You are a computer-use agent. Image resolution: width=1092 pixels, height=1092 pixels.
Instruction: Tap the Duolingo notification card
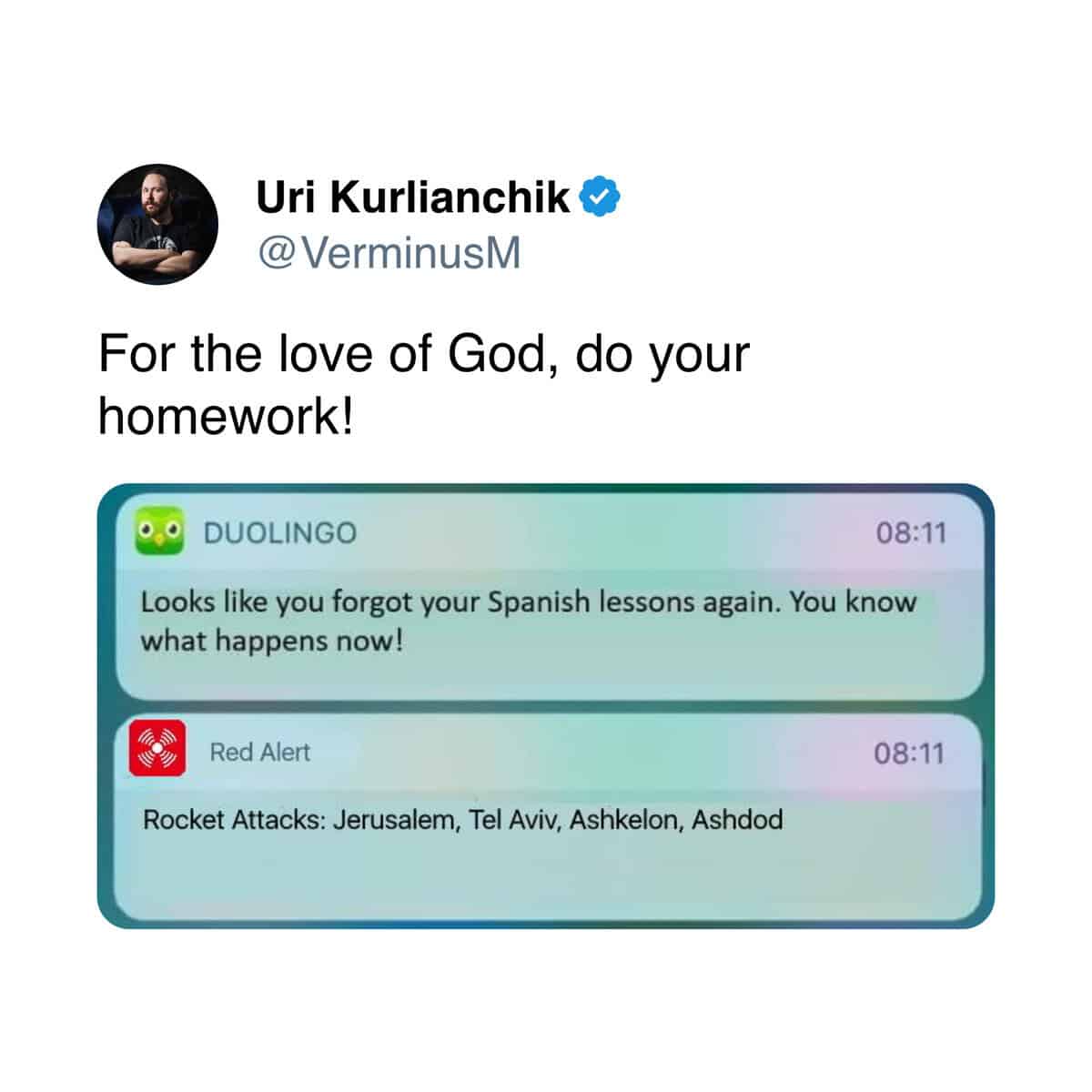point(550,597)
